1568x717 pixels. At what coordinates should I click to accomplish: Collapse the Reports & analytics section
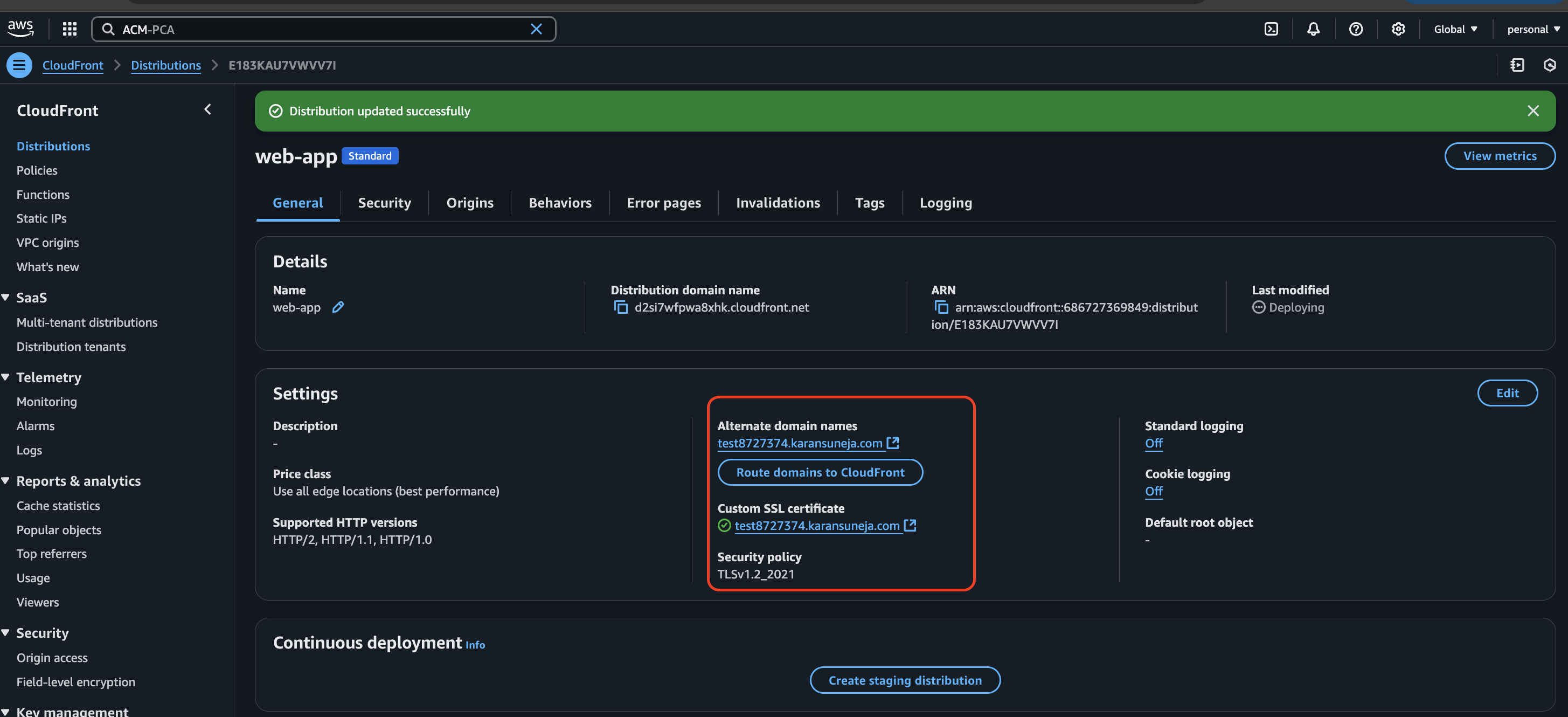point(5,481)
